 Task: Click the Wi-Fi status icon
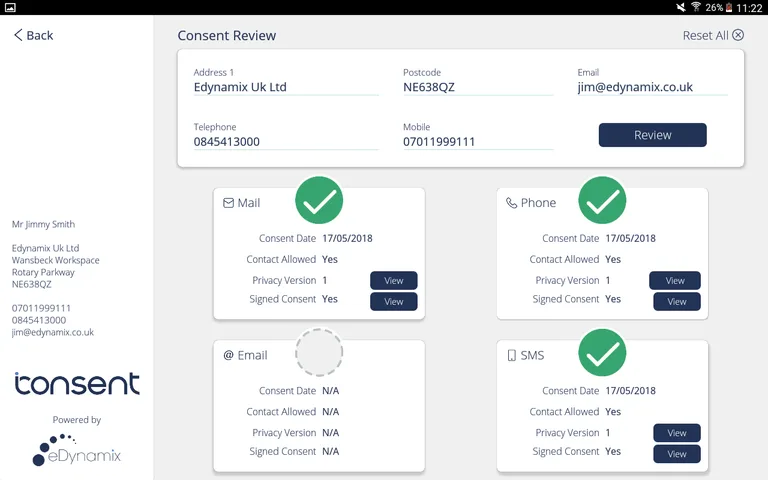[696, 7]
